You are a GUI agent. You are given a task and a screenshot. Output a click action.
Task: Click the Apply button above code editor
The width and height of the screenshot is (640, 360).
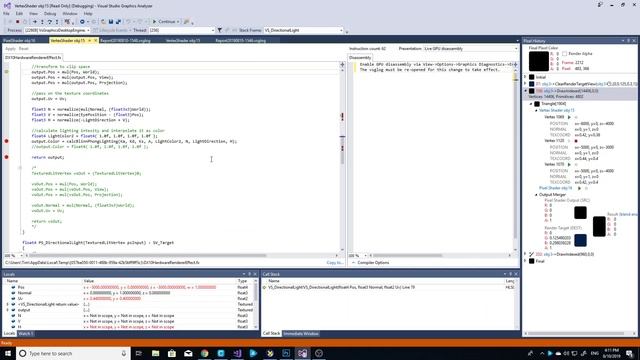pyautogui.click(x=10, y=49)
